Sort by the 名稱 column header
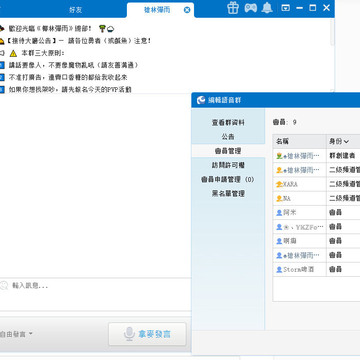 [299, 142]
